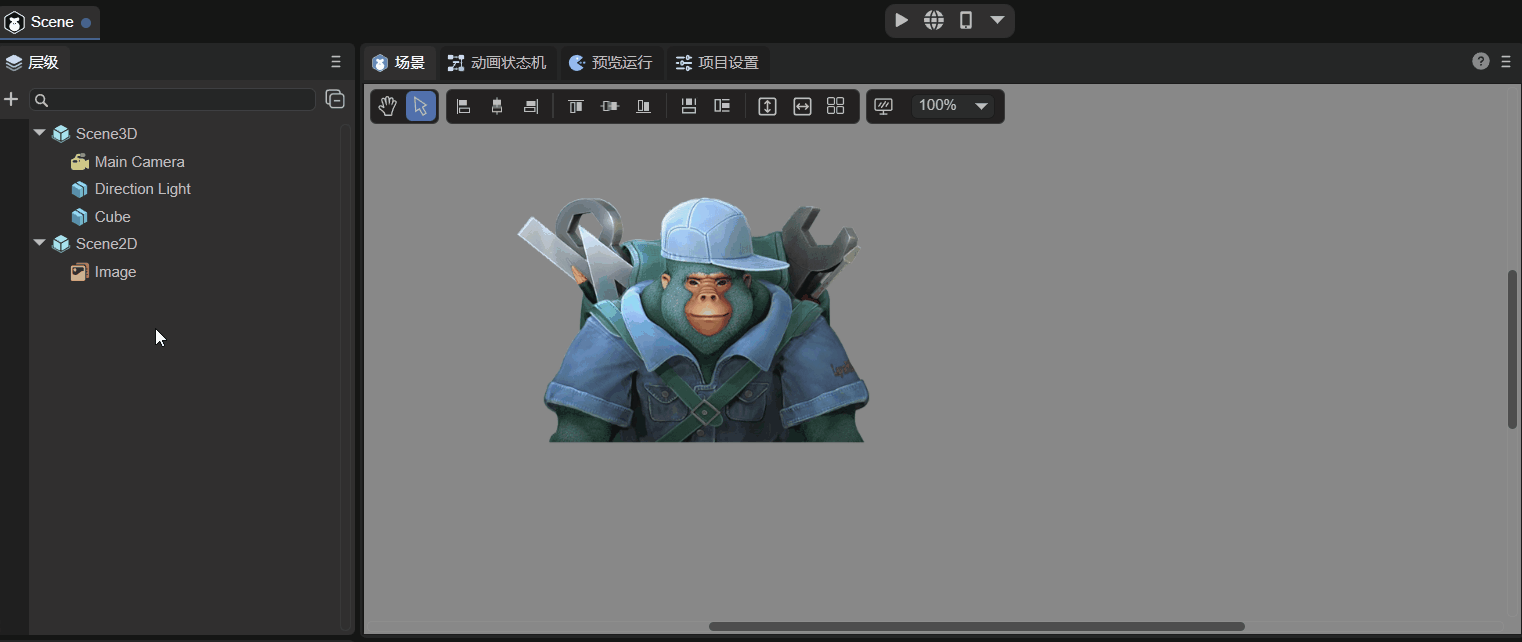The height and width of the screenshot is (642, 1522).
Task: Focus the hierarchy search field
Action: 173,100
